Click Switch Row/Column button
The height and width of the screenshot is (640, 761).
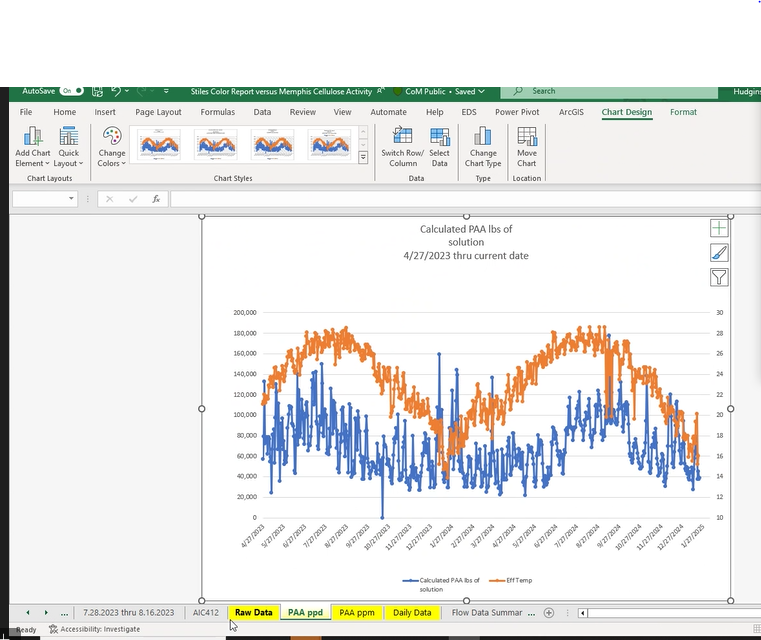pyautogui.click(x=402, y=145)
